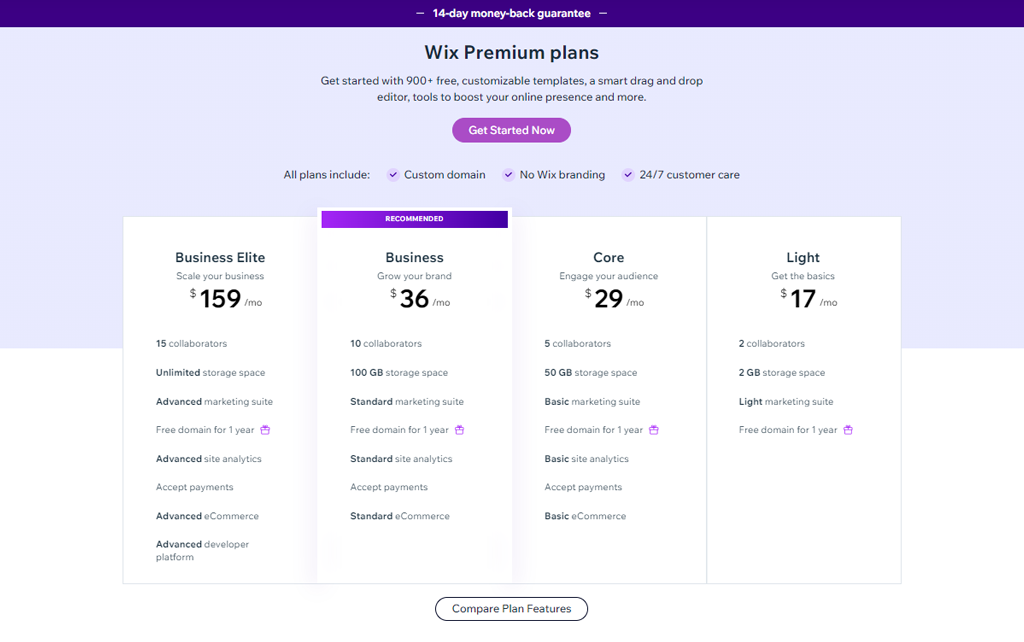Click the checkmark icon before 24/7 customer care
The width and height of the screenshot is (1024, 642).
[628, 174]
